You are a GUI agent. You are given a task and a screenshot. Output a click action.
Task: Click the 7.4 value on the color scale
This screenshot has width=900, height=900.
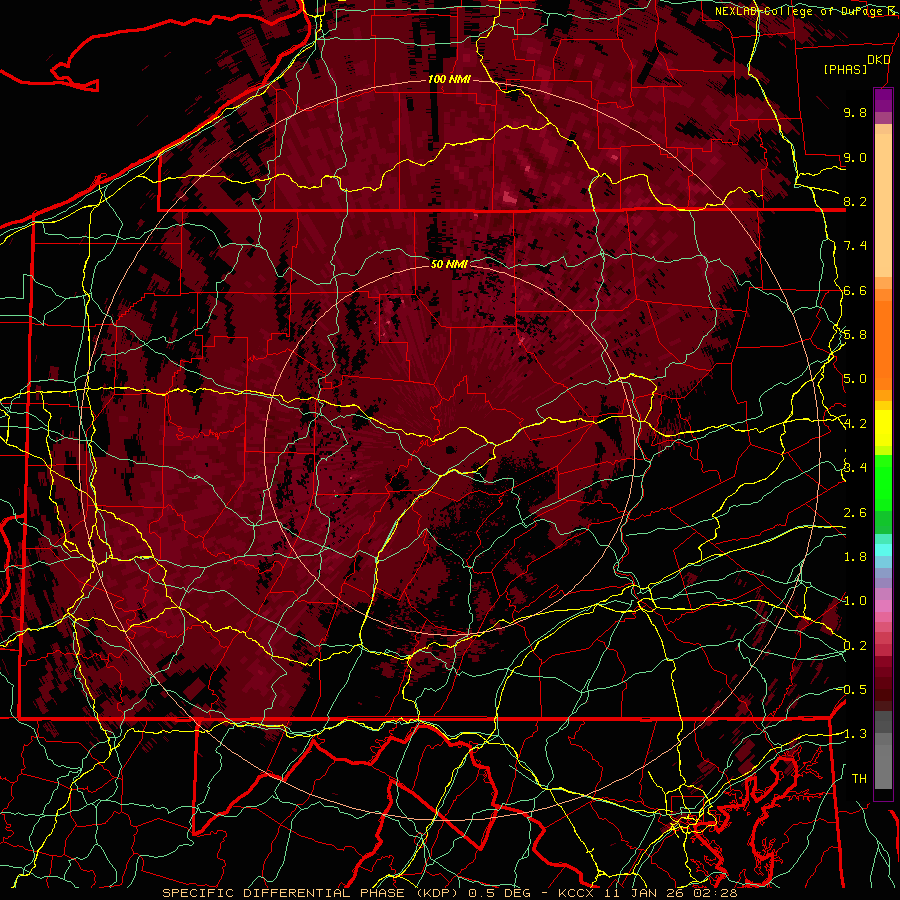[855, 246]
